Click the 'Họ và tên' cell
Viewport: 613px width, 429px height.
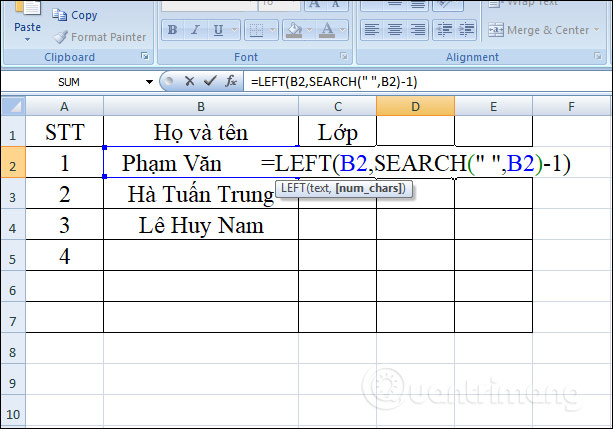[x=201, y=132]
